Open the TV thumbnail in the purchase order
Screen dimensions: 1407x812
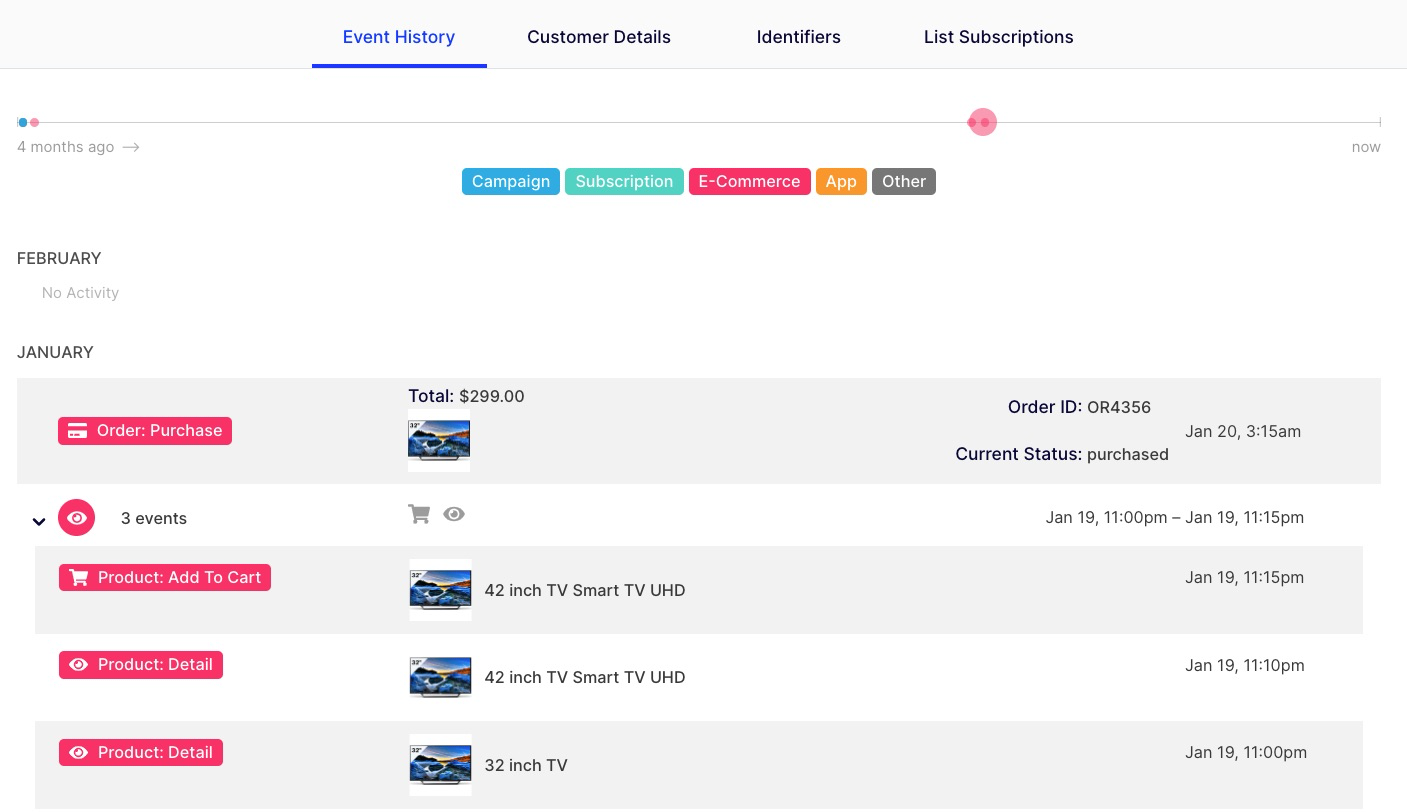pyautogui.click(x=439, y=440)
